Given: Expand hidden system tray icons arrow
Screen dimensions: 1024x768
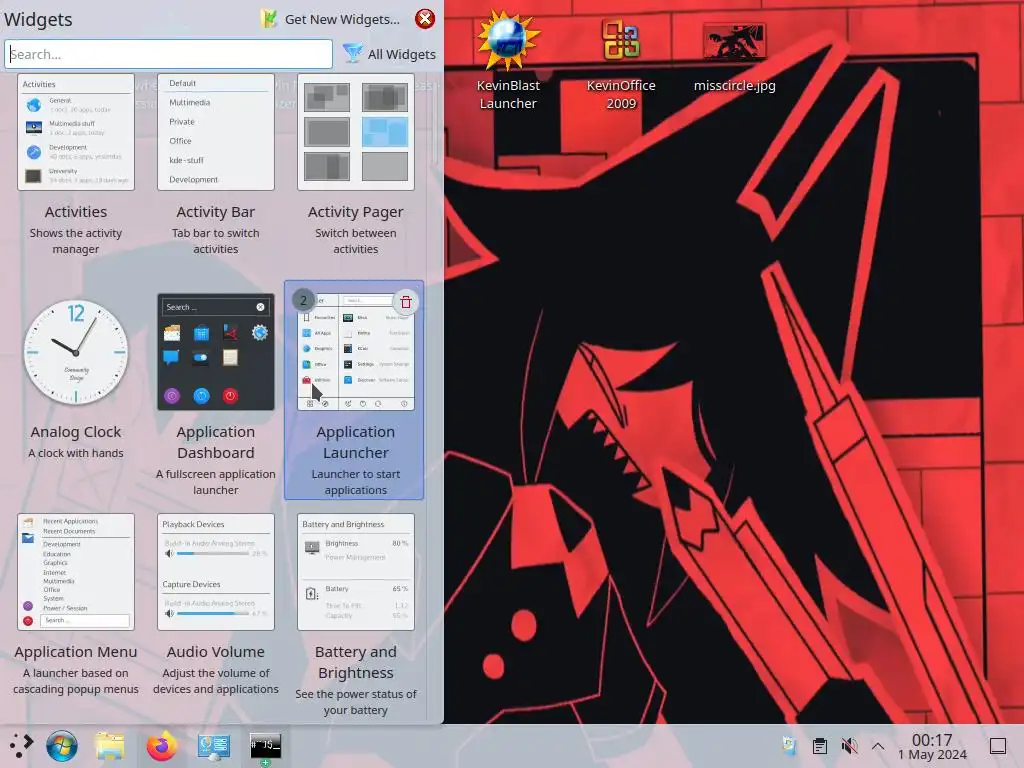Looking at the screenshot, I should 878,746.
